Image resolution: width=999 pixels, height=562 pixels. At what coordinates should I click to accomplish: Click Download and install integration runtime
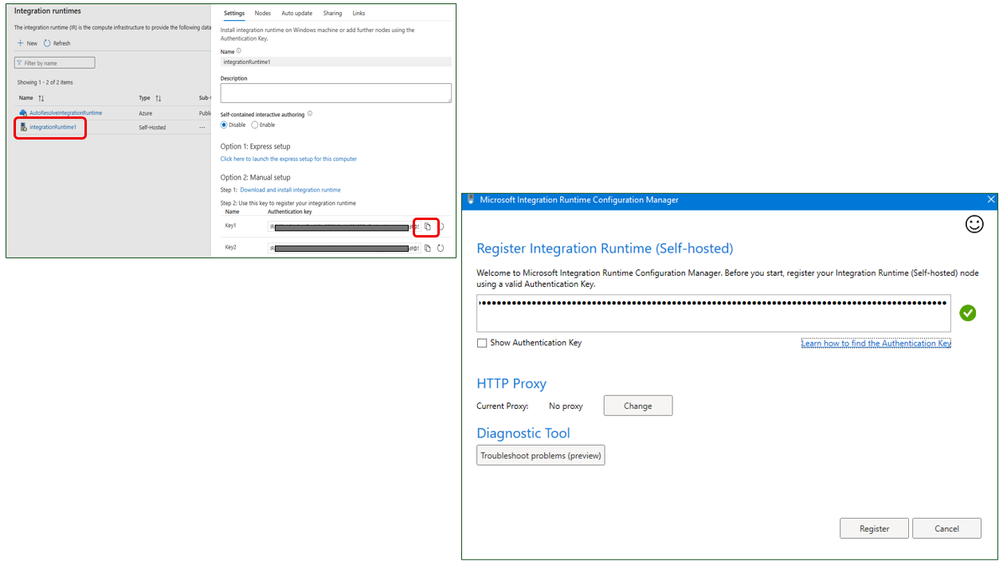291,190
